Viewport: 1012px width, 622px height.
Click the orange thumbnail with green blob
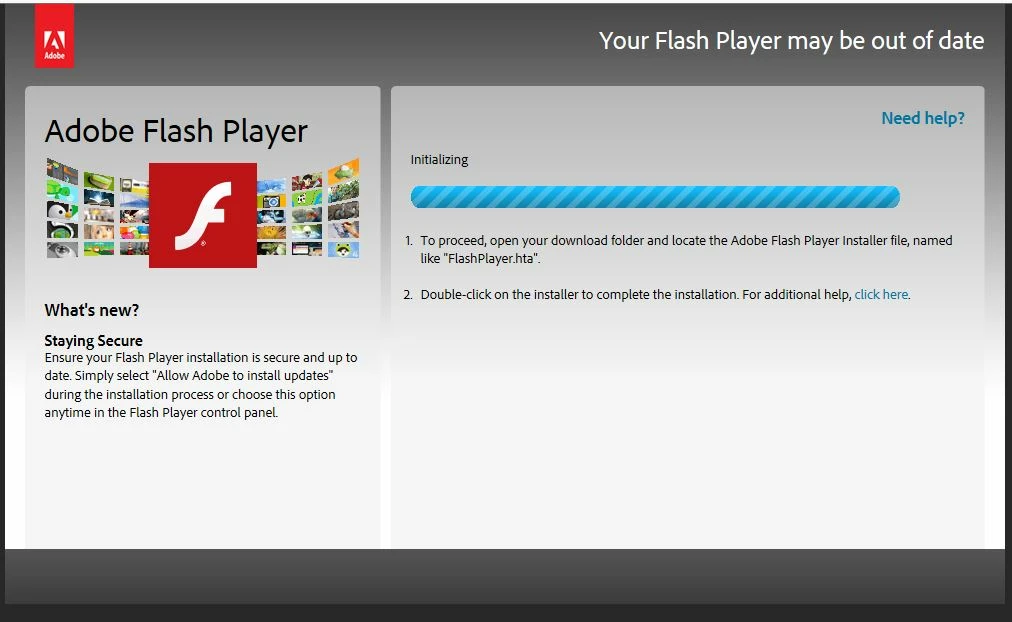coord(343,171)
